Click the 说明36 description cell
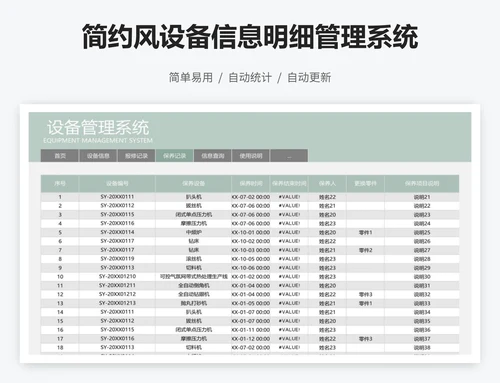The height and width of the screenshot is (383, 500). tap(422, 330)
